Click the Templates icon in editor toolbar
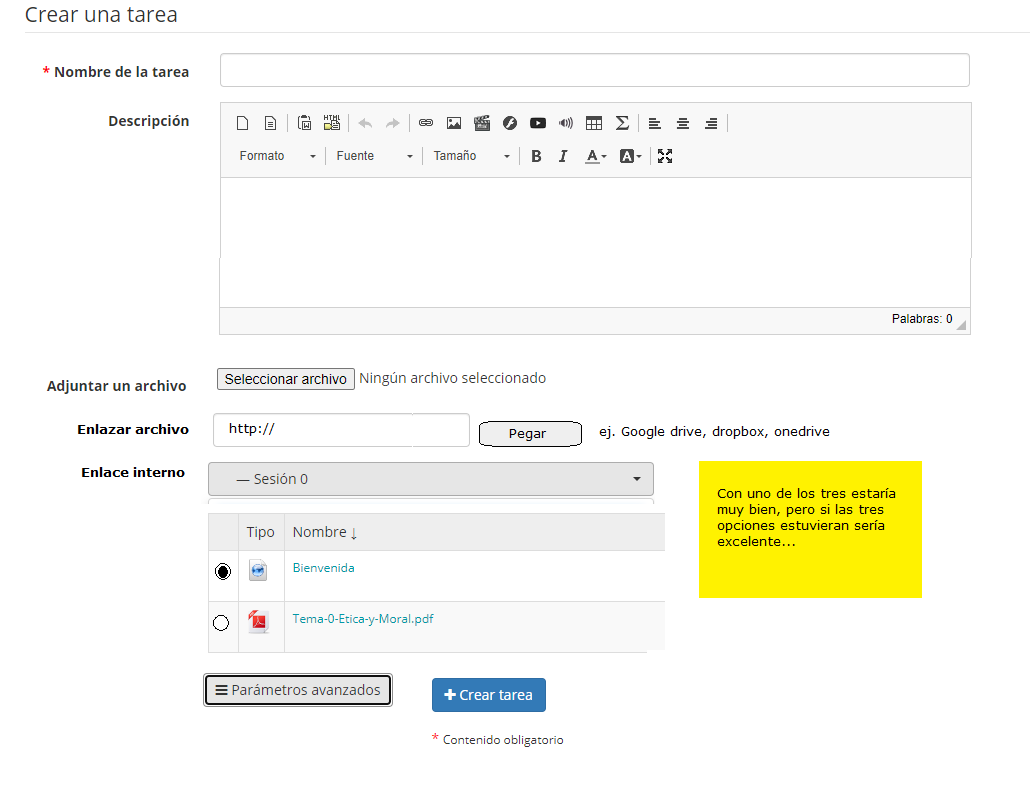This screenshot has width=1030, height=790. [x=270, y=123]
